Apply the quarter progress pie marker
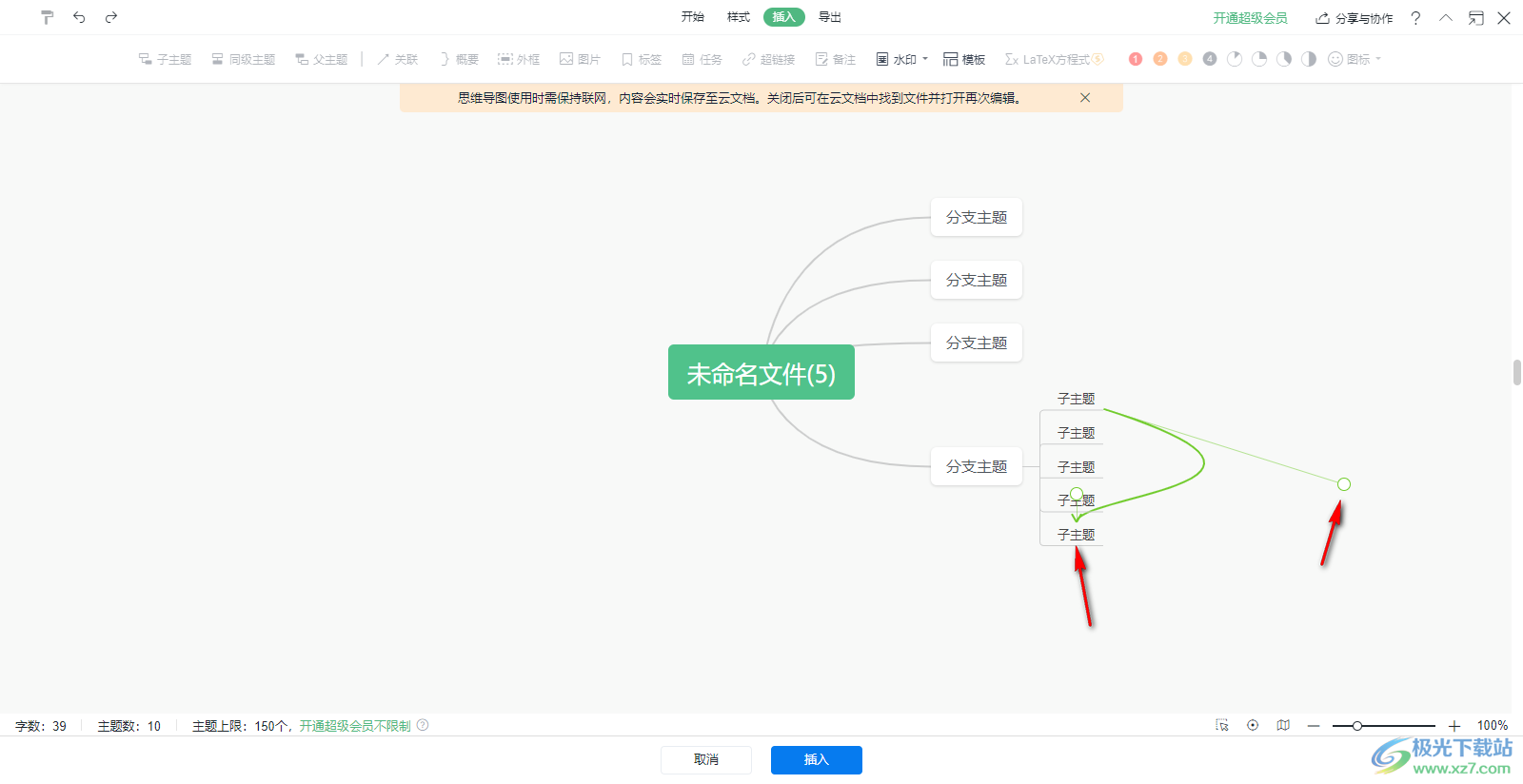Screen dimensions: 1523x784 click(1259, 59)
